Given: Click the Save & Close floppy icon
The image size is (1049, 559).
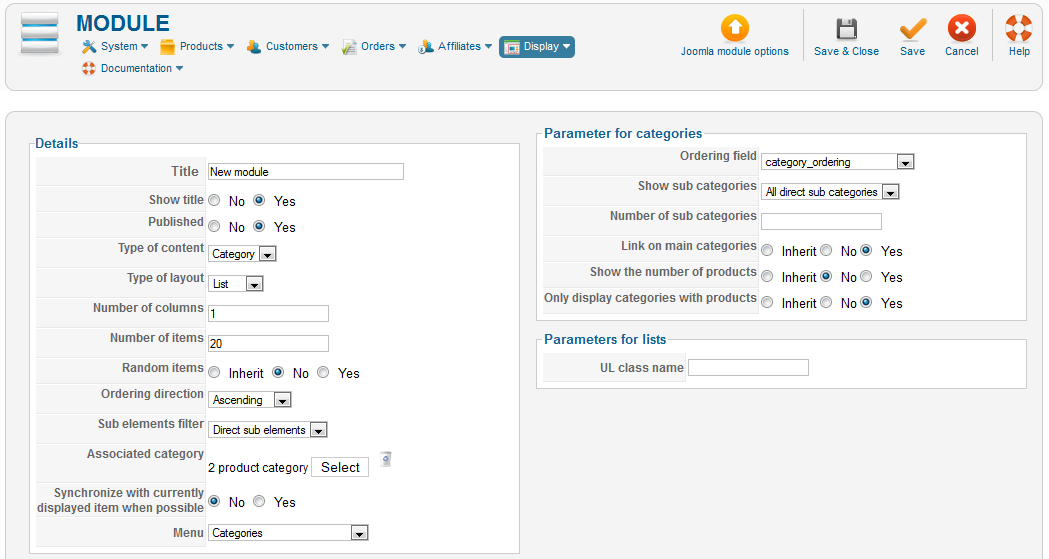Looking at the screenshot, I should coord(846,28).
